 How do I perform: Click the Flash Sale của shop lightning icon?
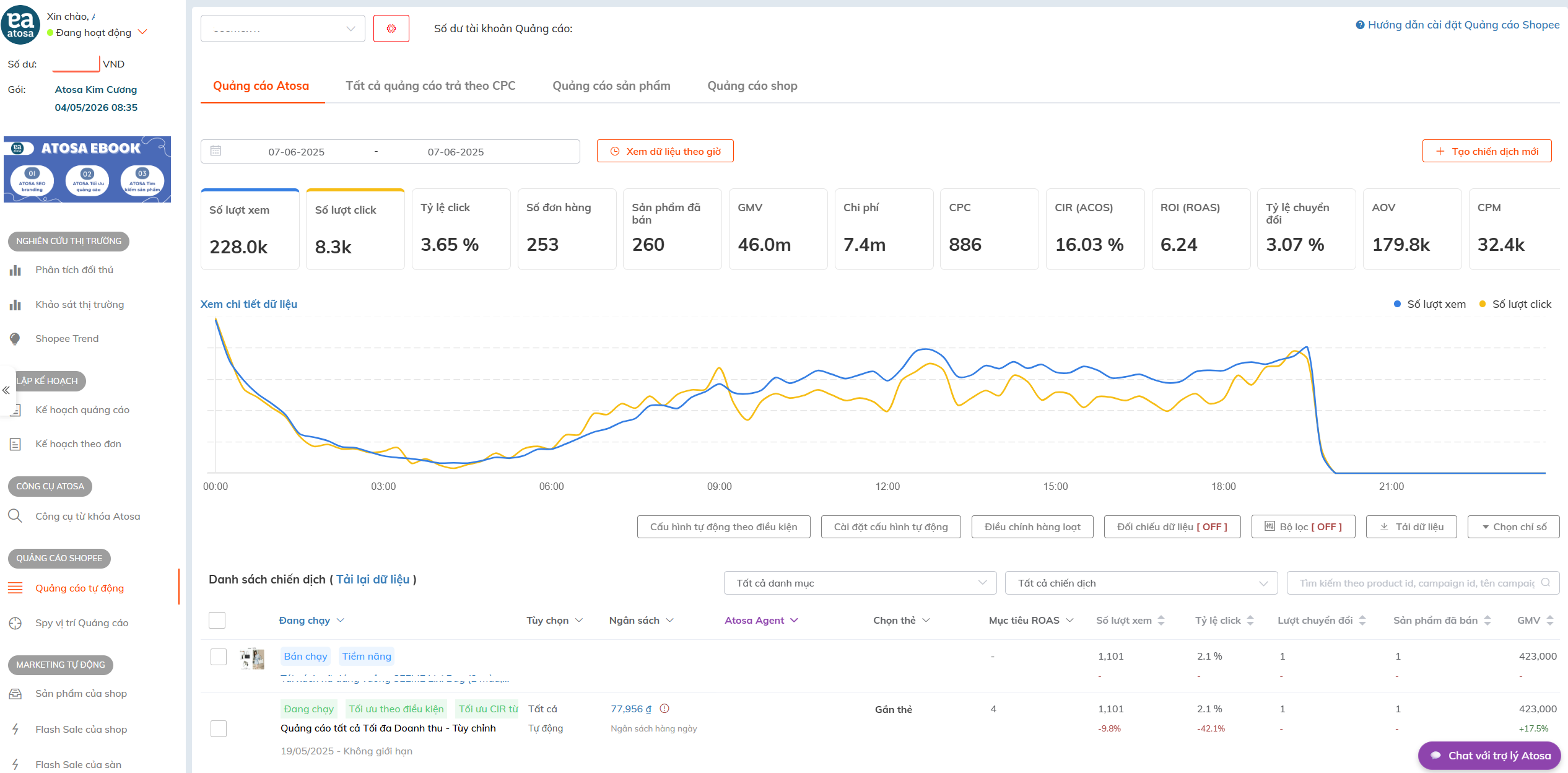(x=15, y=729)
